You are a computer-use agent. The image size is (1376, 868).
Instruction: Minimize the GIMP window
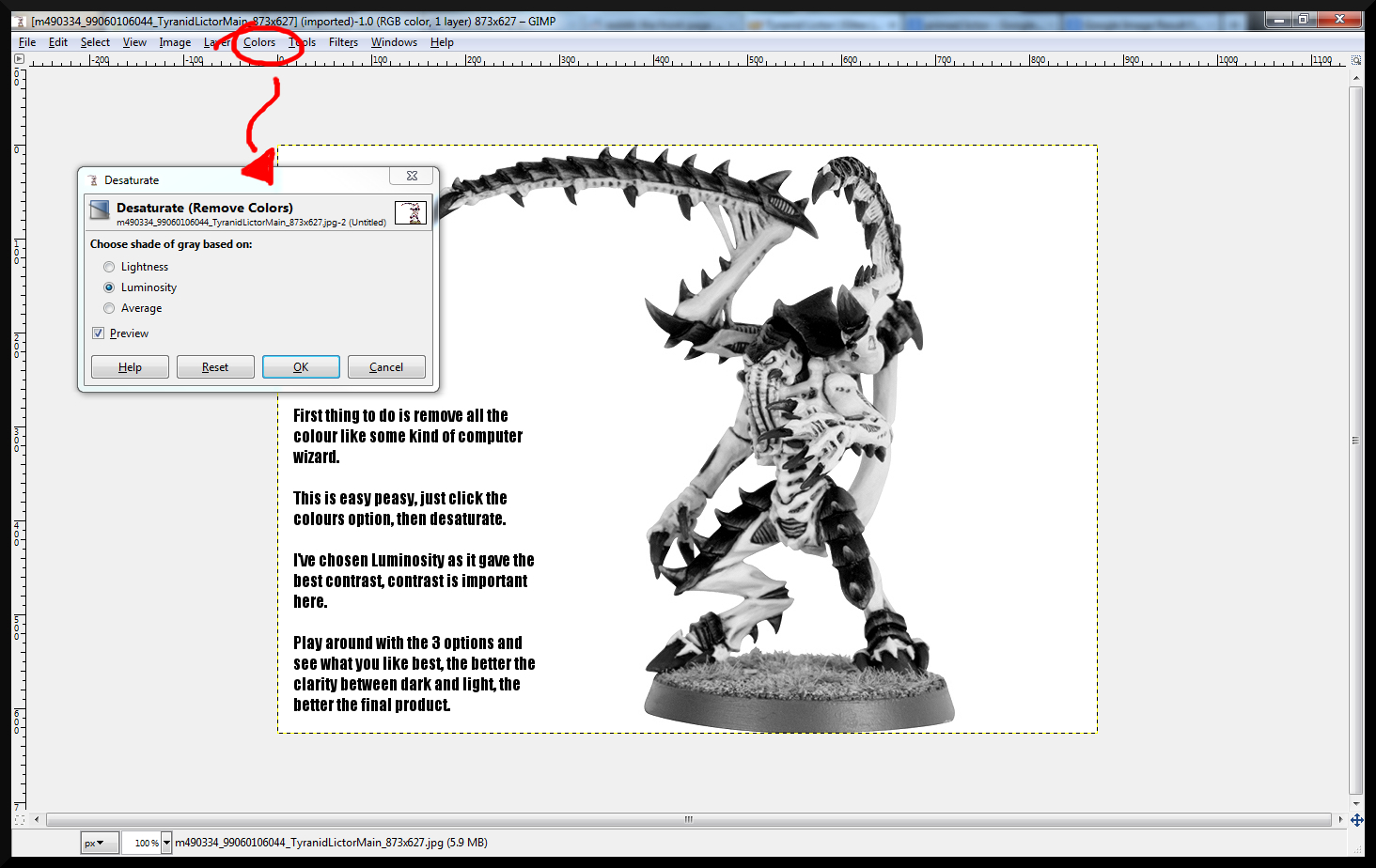click(1278, 19)
